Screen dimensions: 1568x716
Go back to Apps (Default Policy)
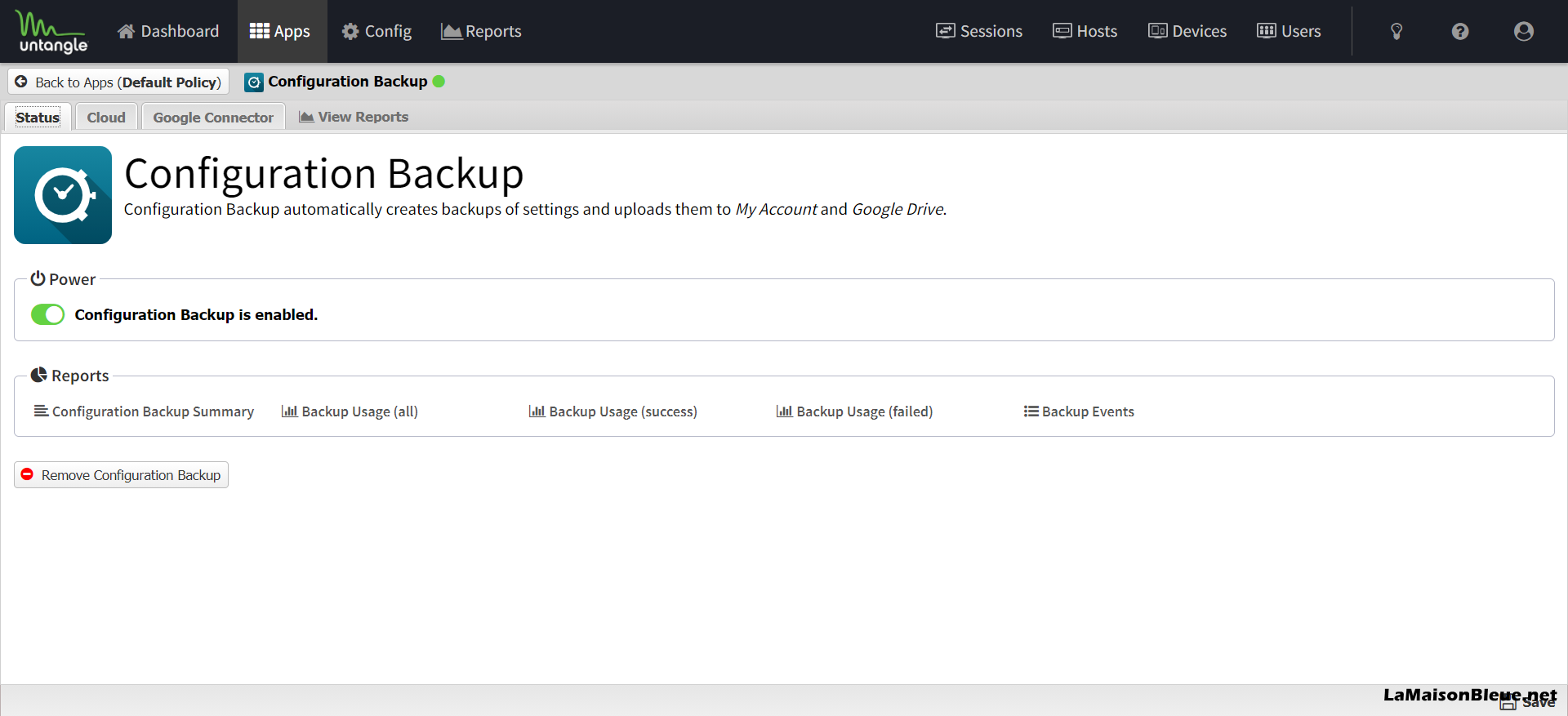118,82
